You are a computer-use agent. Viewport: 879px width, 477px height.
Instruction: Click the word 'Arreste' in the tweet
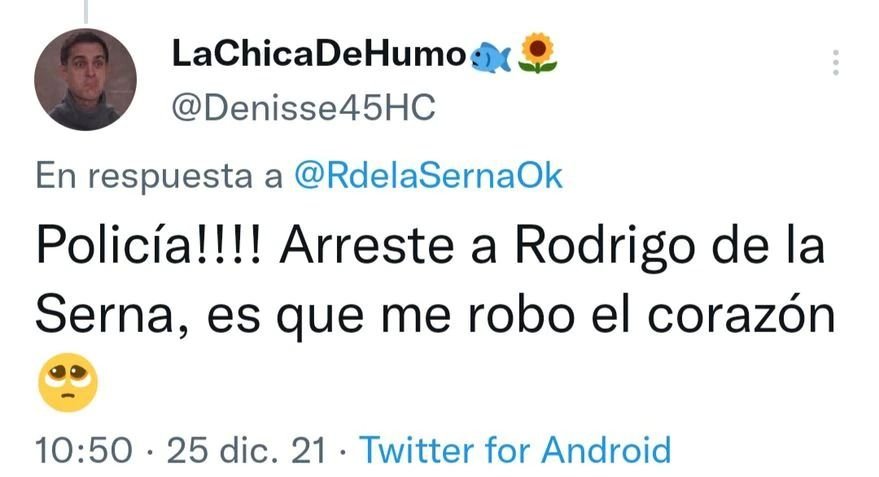(367, 246)
